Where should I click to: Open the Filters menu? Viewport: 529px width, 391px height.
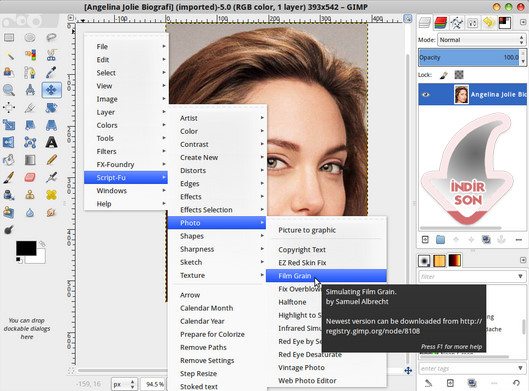pyautogui.click(x=126, y=151)
